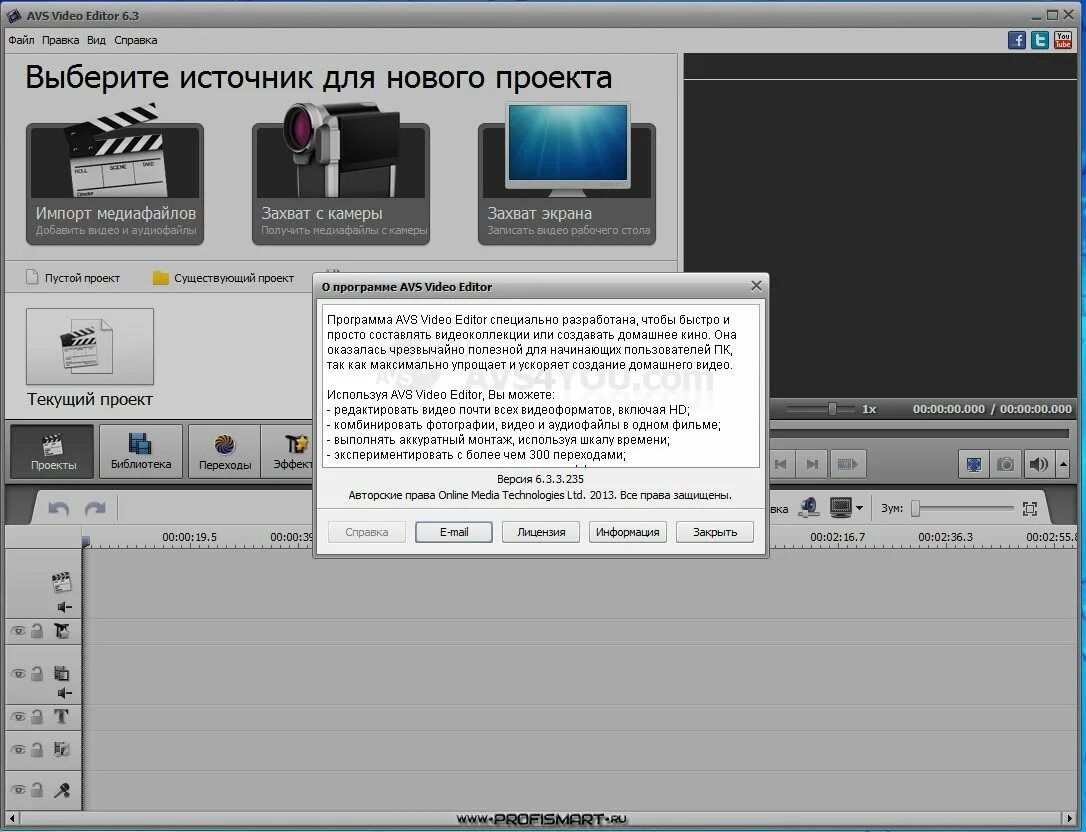1086x832 pixels.
Task: Open the Файл menu
Action: (21, 40)
